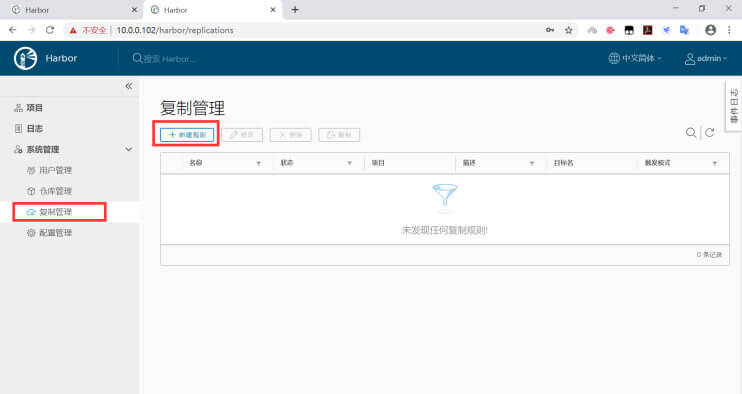Click the Harbor lighthouse logo
The image size is (742, 394).
tap(26, 59)
